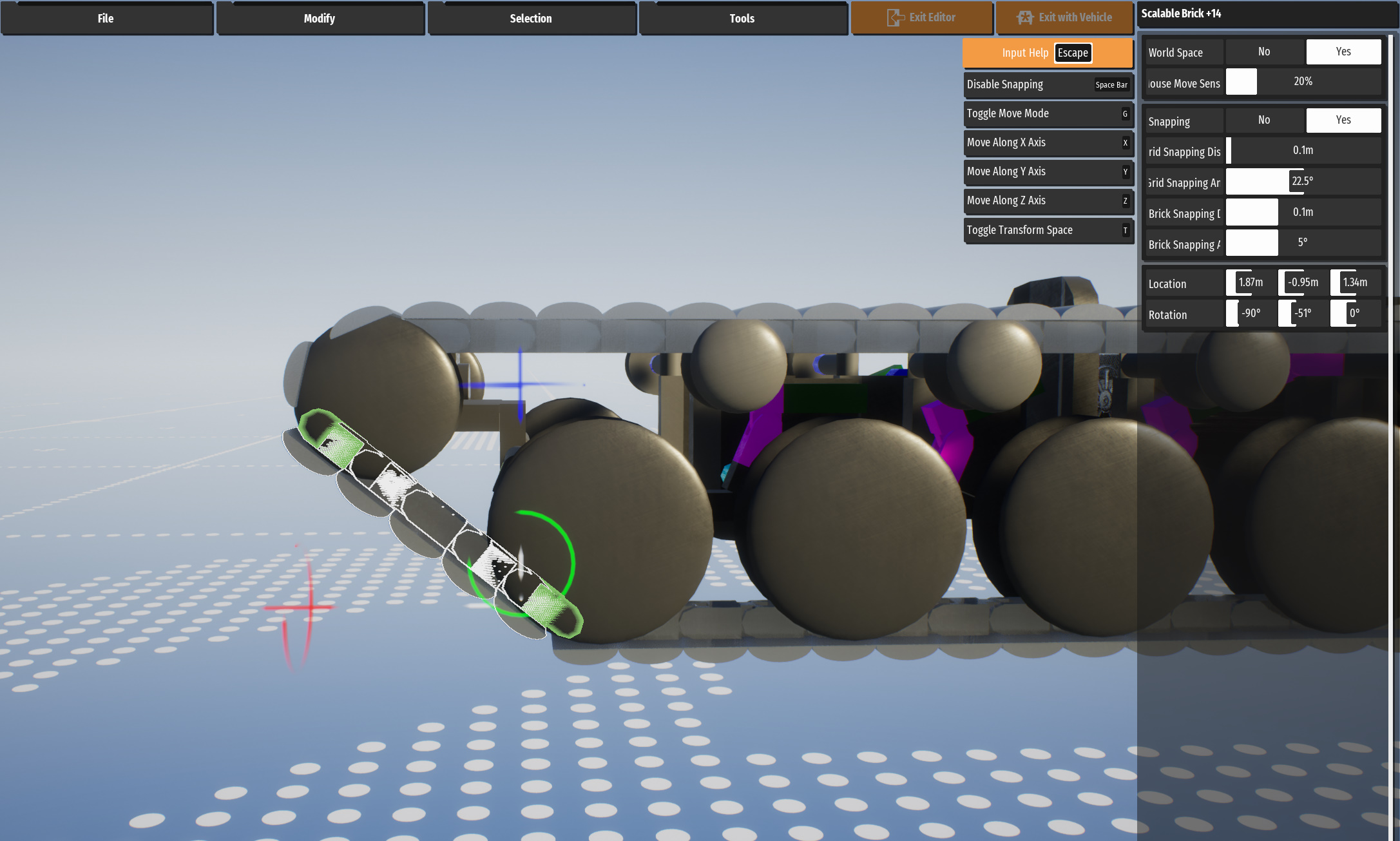Click the Location X value field
This screenshot has width=1400, height=841.
click(x=1251, y=282)
